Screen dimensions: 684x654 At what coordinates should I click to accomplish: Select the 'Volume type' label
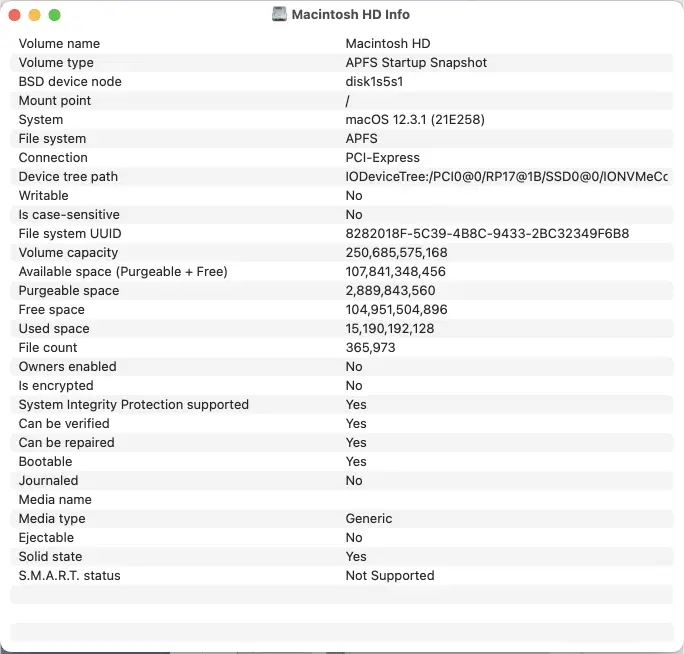point(56,63)
